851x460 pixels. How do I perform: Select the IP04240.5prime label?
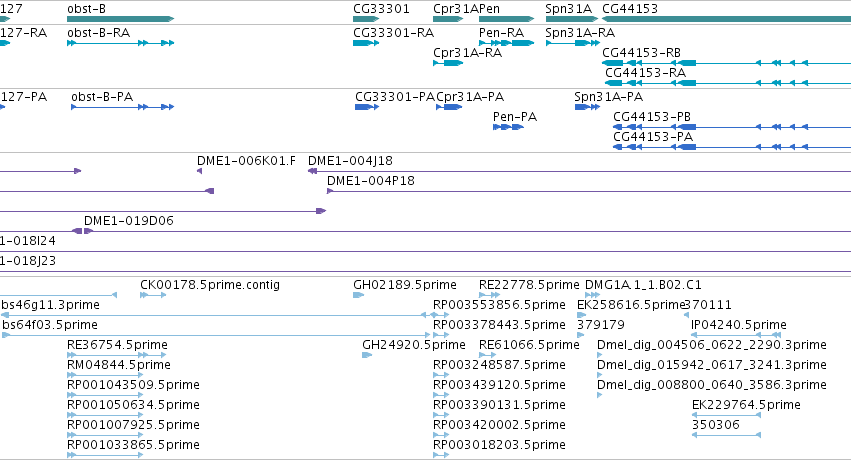click(x=739, y=325)
